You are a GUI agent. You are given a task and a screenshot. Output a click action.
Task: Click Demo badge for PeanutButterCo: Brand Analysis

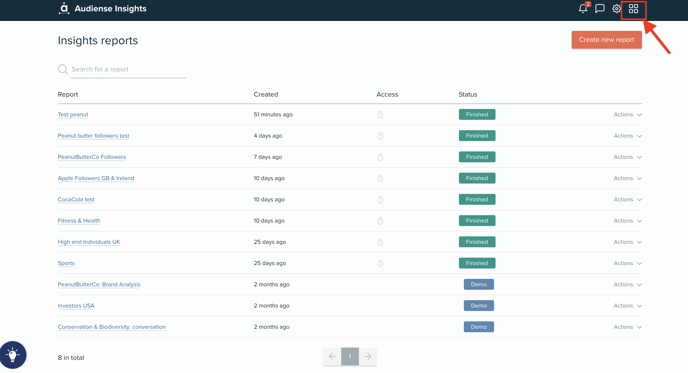(479, 284)
